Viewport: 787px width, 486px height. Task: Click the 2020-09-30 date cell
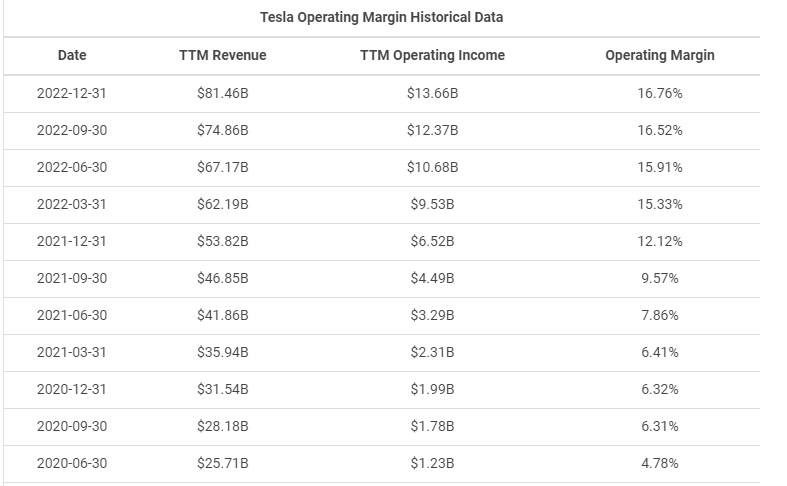[x=72, y=427]
